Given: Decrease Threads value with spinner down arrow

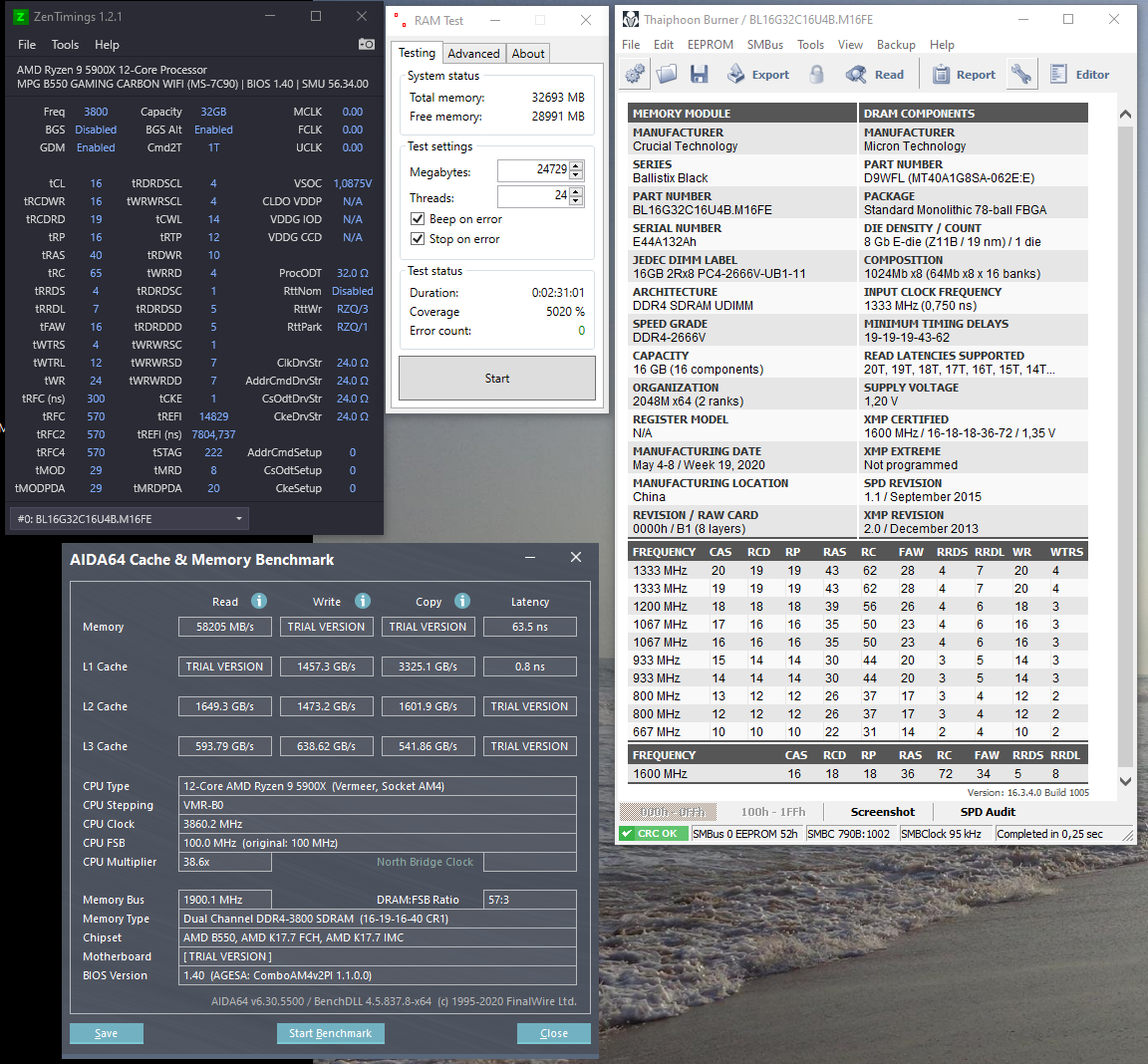Looking at the screenshot, I should pyautogui.click(x=576, y=200).
